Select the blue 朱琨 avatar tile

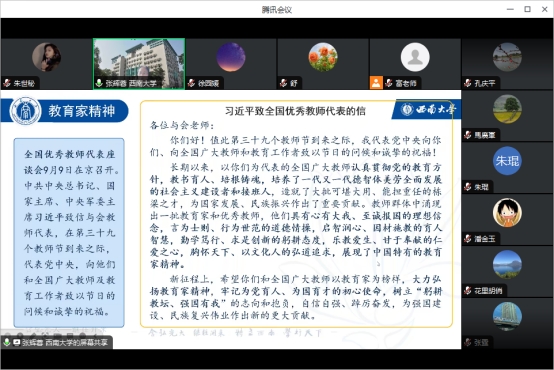[507, 161]
